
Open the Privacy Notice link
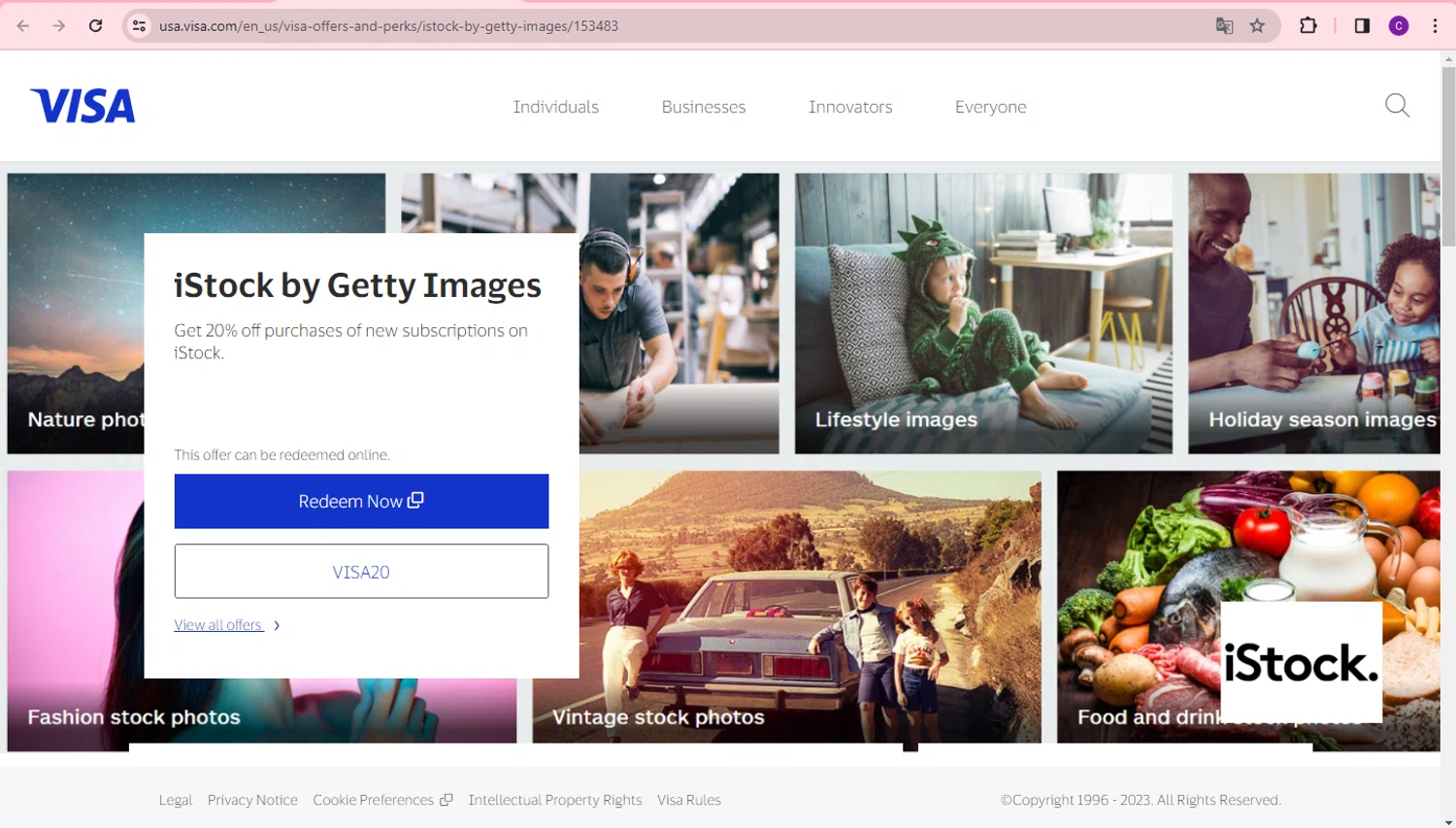click(252, 800)
